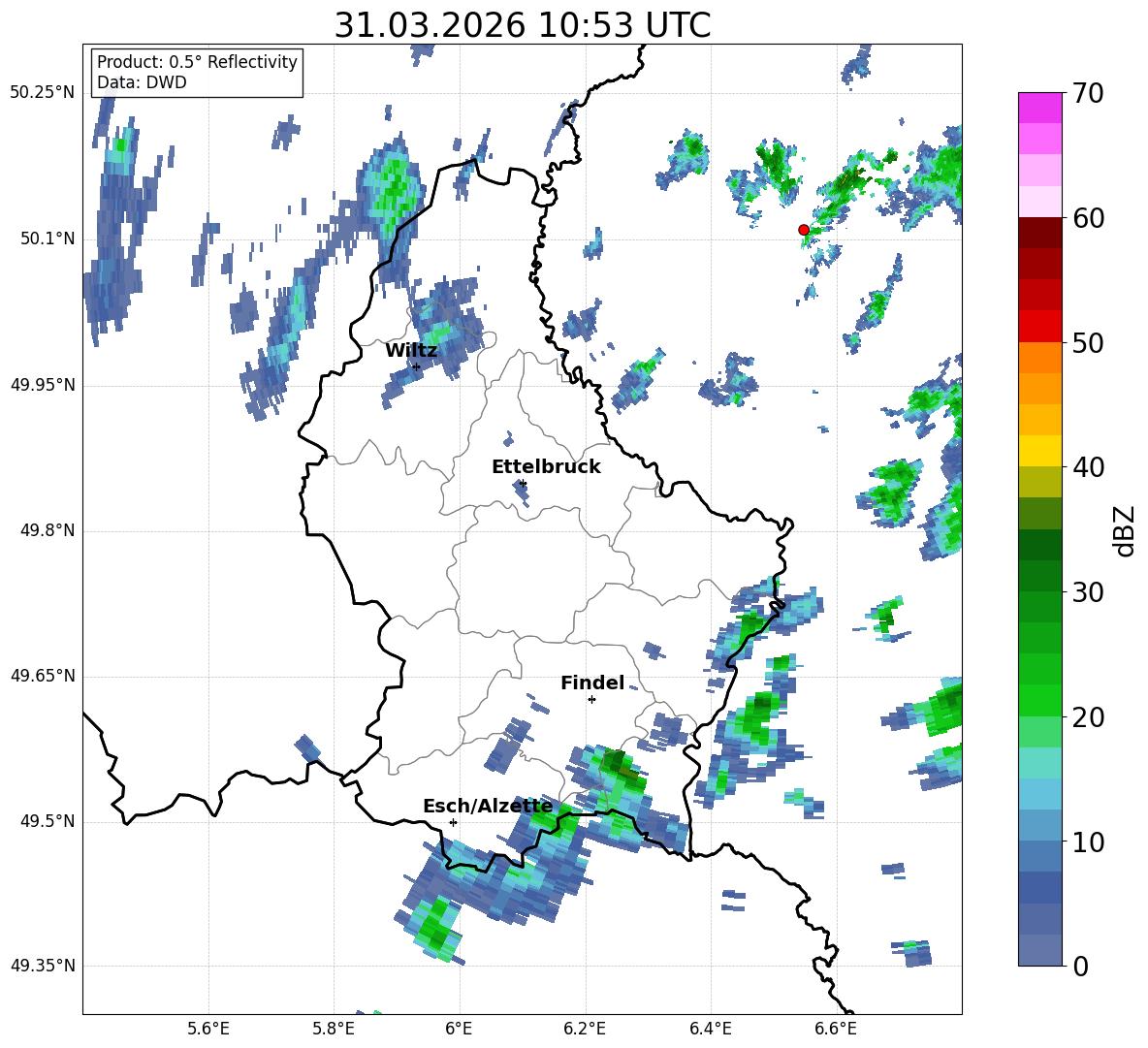Click the Product 0.5° Reflectivity info box

pos(197,73)
